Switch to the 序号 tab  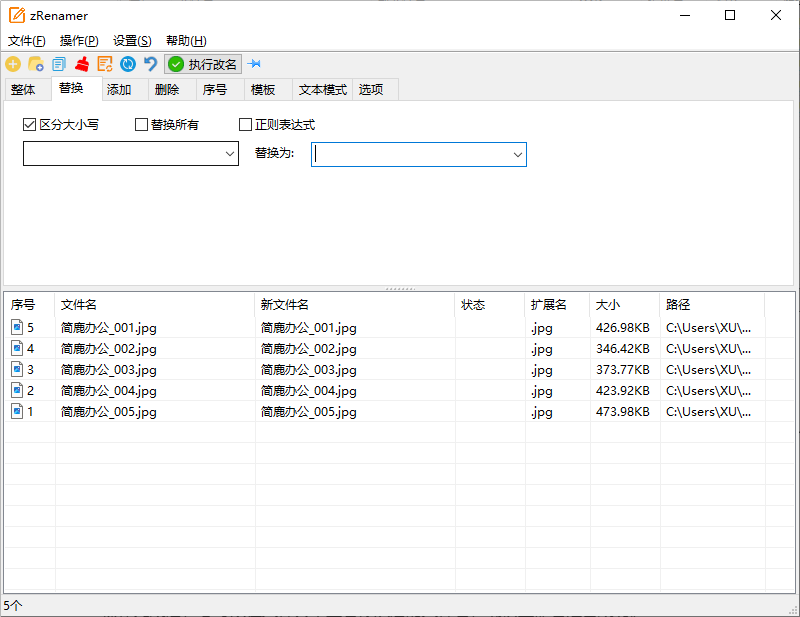215,89
